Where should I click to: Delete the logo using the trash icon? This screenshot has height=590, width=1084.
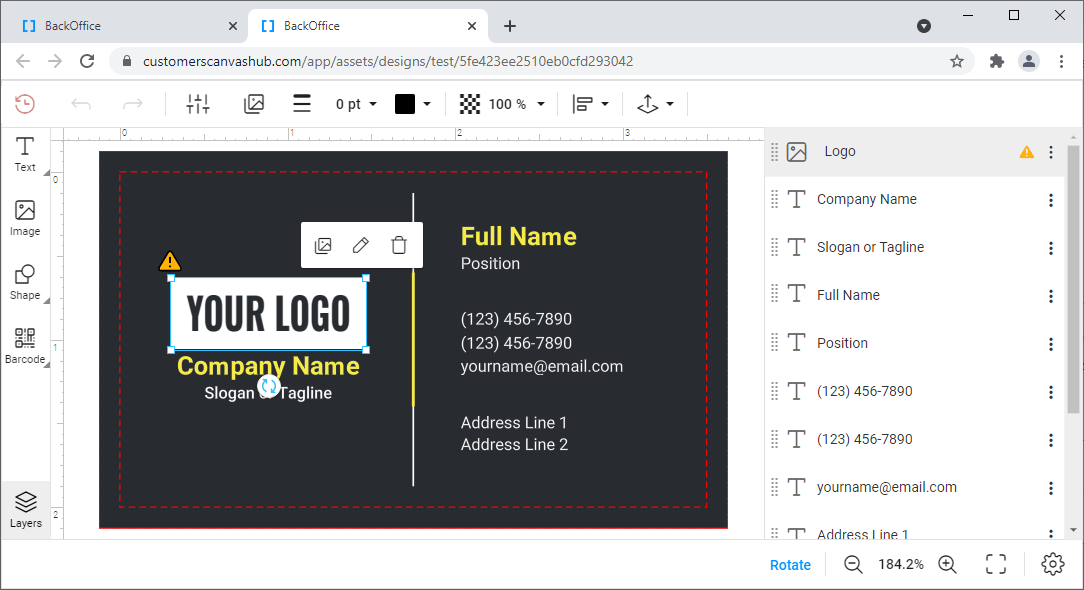coord(399,244)
